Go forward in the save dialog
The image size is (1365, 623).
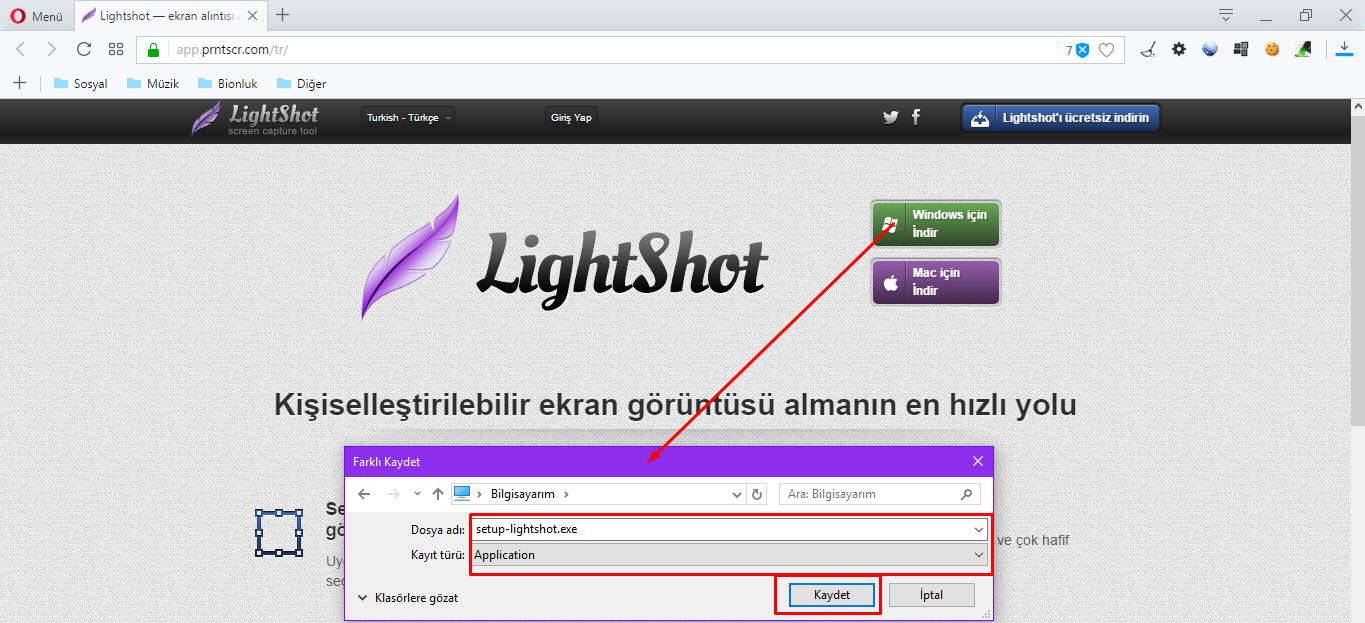tap(393, 494)
